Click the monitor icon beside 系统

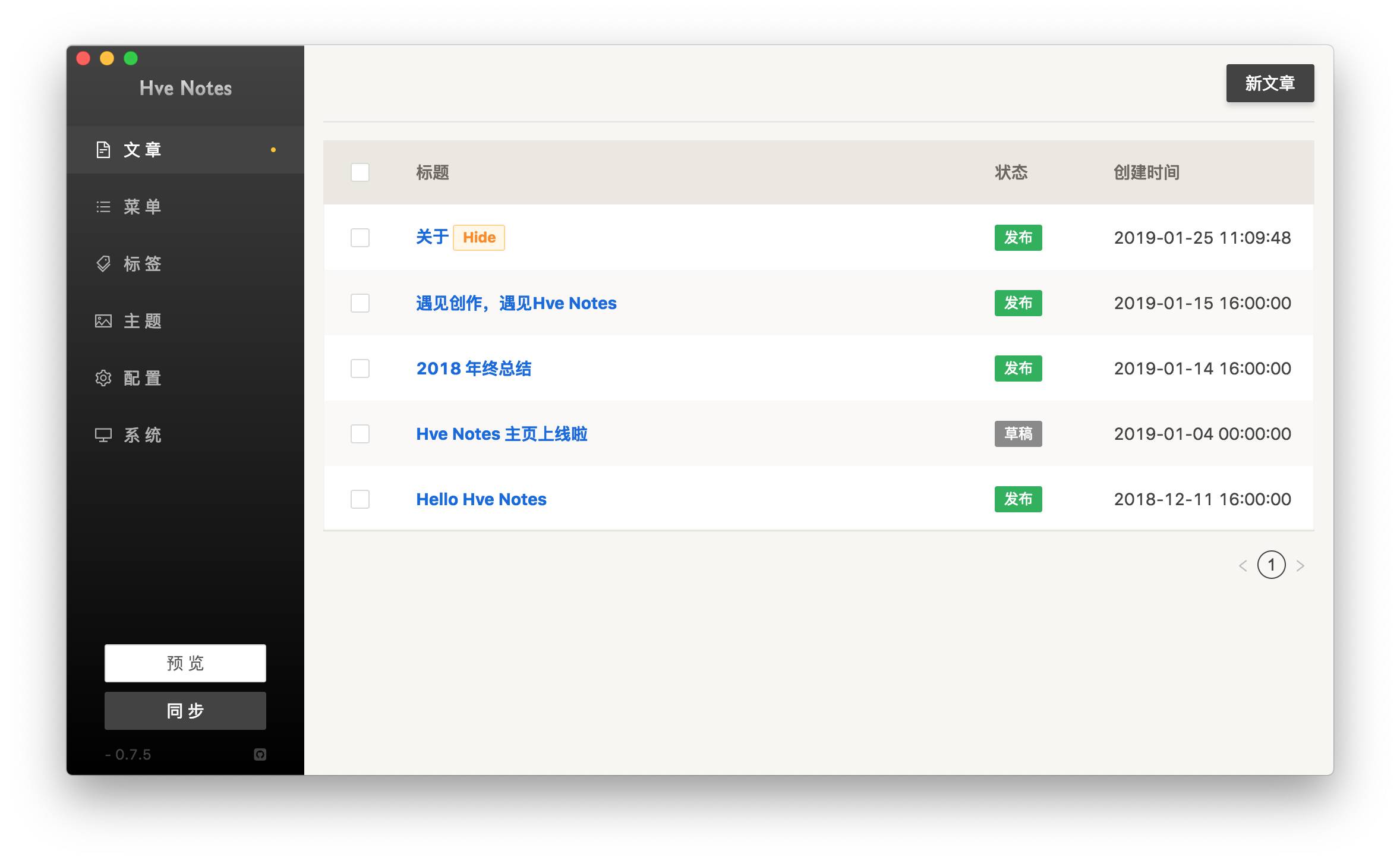coord(103,435)
